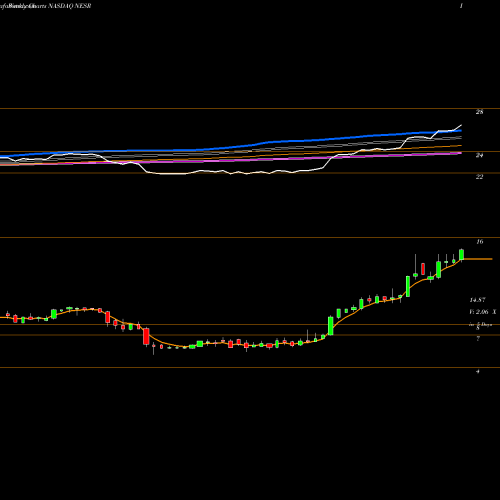
Task: Click the blue moving average line
Action: tap(231, 147)
